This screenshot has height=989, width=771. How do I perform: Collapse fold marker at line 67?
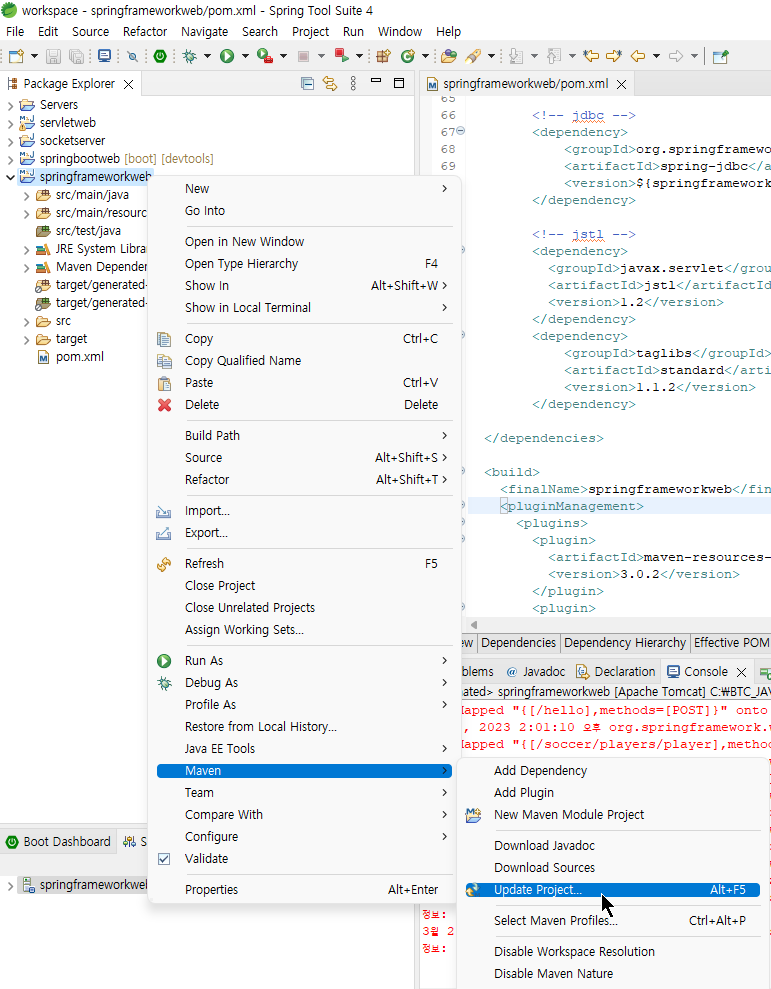pyautogui.click(x=461, y=131)
